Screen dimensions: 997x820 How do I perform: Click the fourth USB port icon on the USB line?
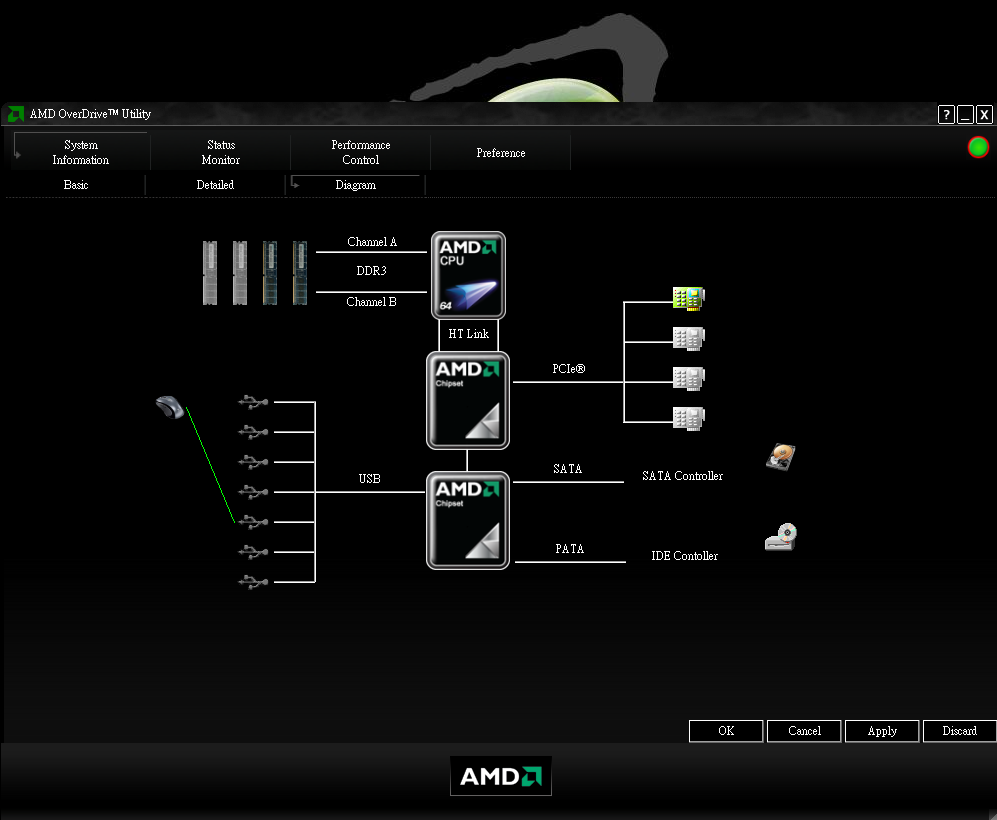click(253, 491)
